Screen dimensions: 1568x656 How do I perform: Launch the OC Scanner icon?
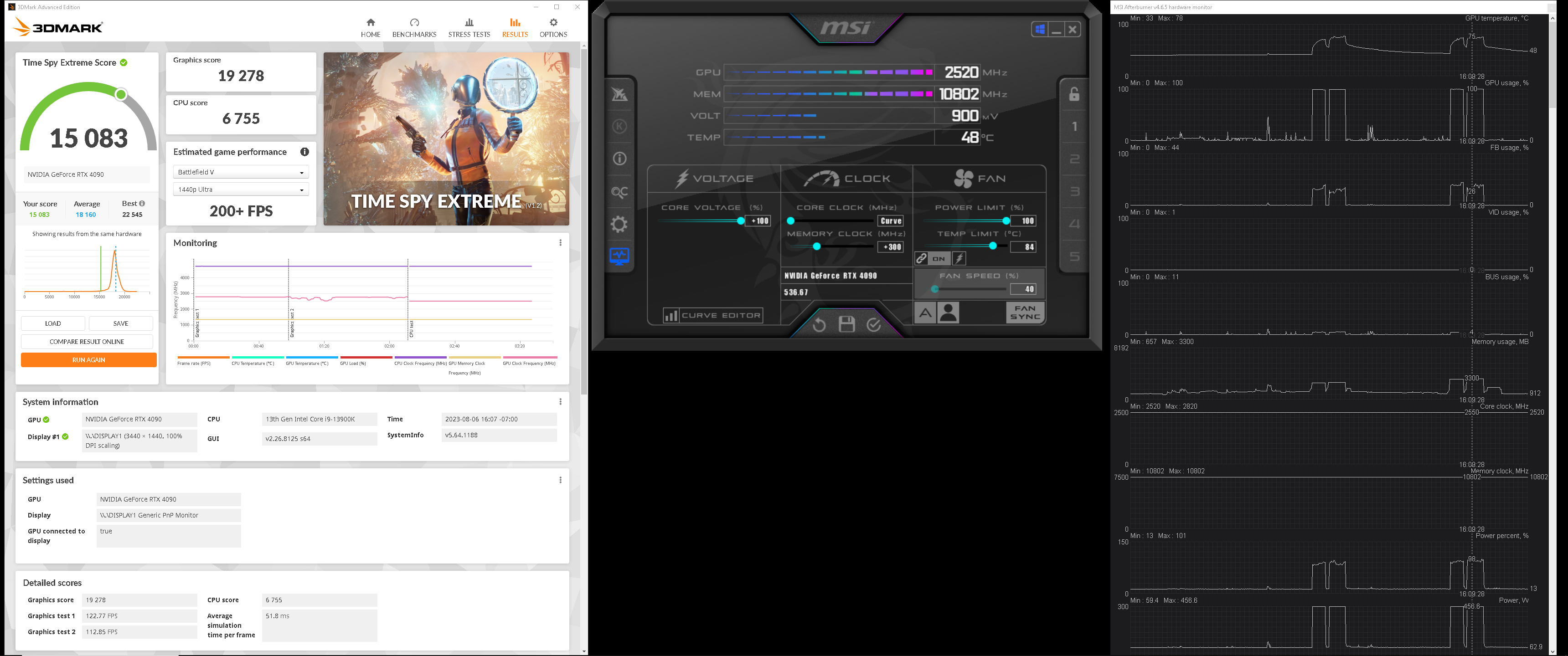point(619,192)
